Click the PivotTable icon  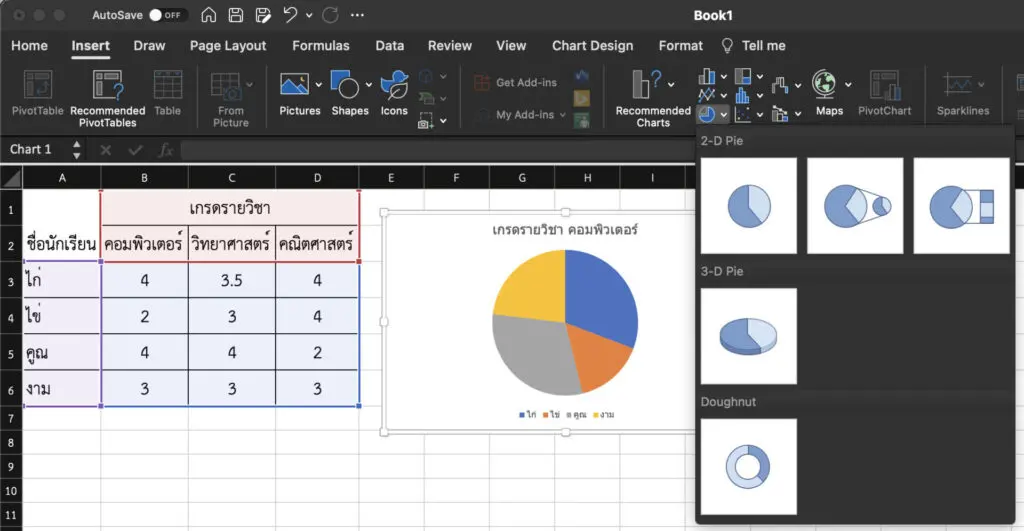[x=38, y=86]
